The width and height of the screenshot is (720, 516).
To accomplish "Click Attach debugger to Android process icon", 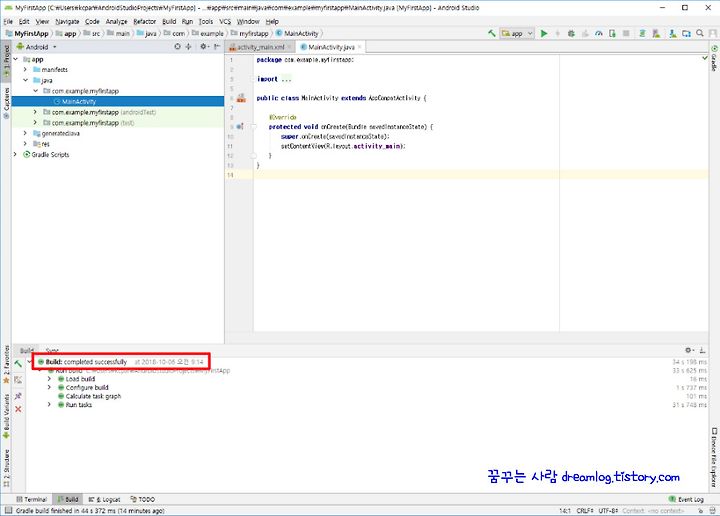I will click(x=612, y=33).
